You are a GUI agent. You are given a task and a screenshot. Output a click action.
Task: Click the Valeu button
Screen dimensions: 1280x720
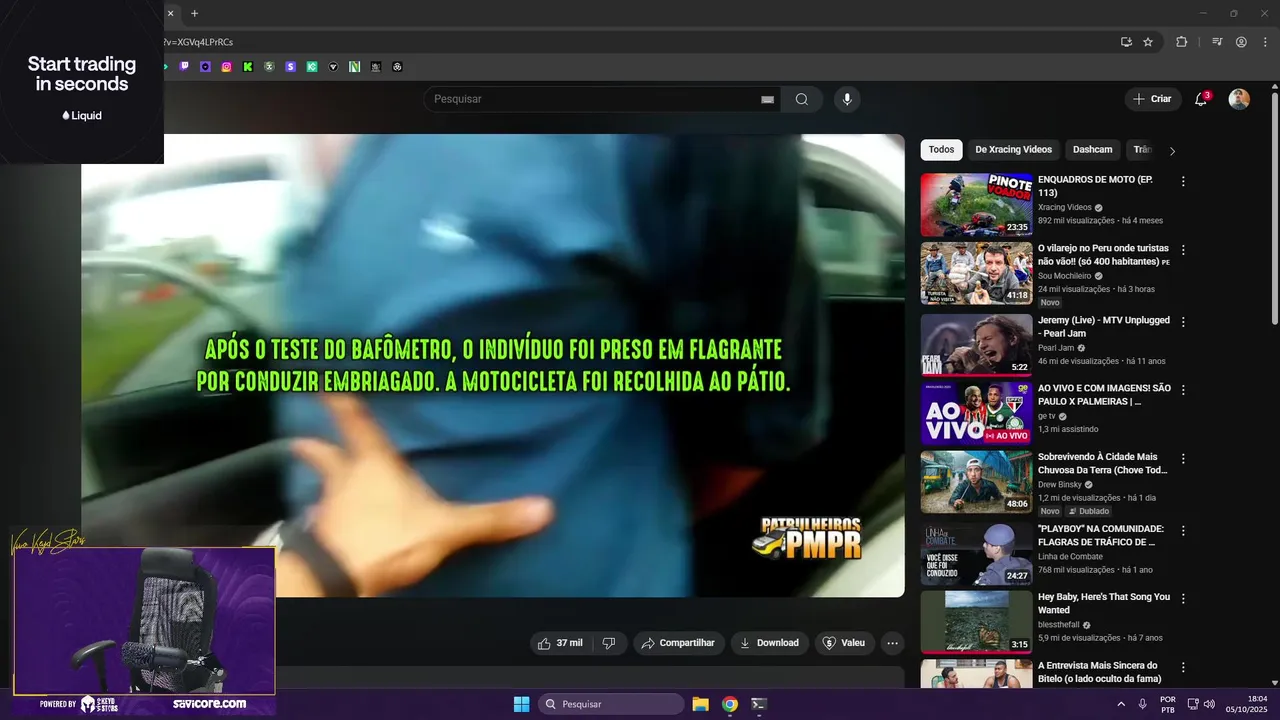point(844,643)
